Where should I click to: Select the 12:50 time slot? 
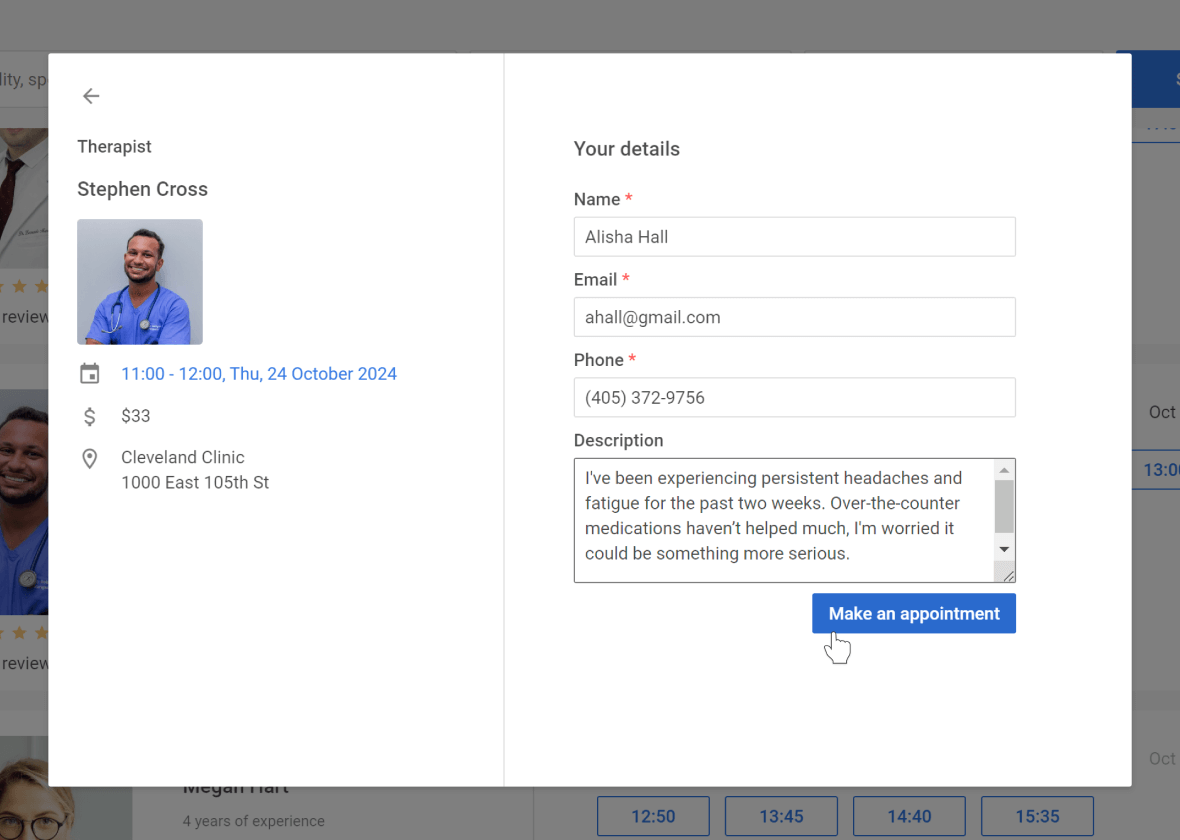coord(653,816)
